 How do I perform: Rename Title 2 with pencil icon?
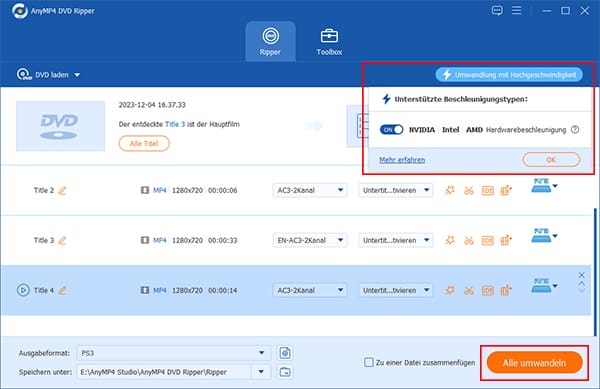point(62,190)
